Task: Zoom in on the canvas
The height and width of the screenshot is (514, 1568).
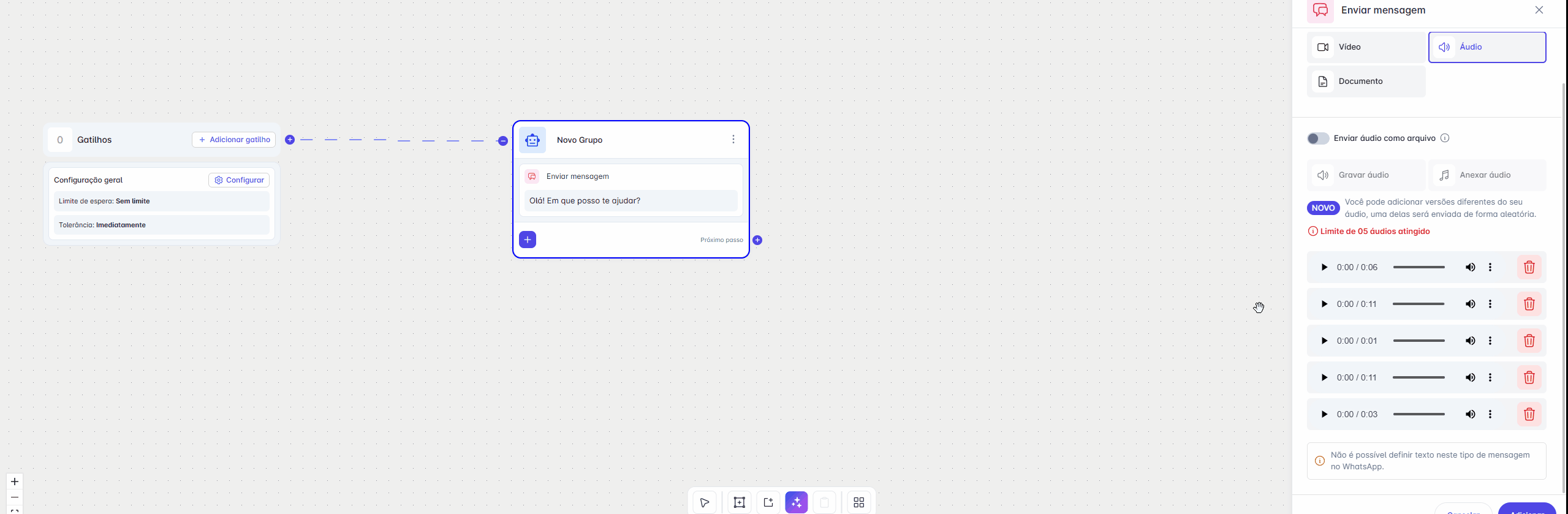Action: (15, 482)
